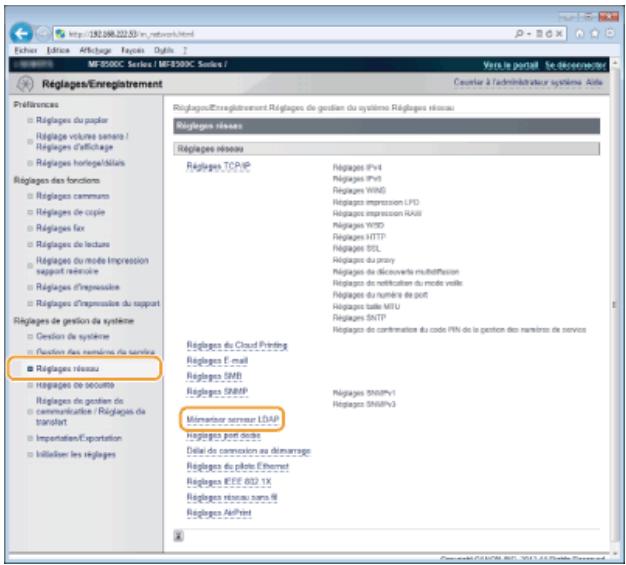Click the search magnifier icon in address bar
The image size is (626, 565).
pos(519,34)
